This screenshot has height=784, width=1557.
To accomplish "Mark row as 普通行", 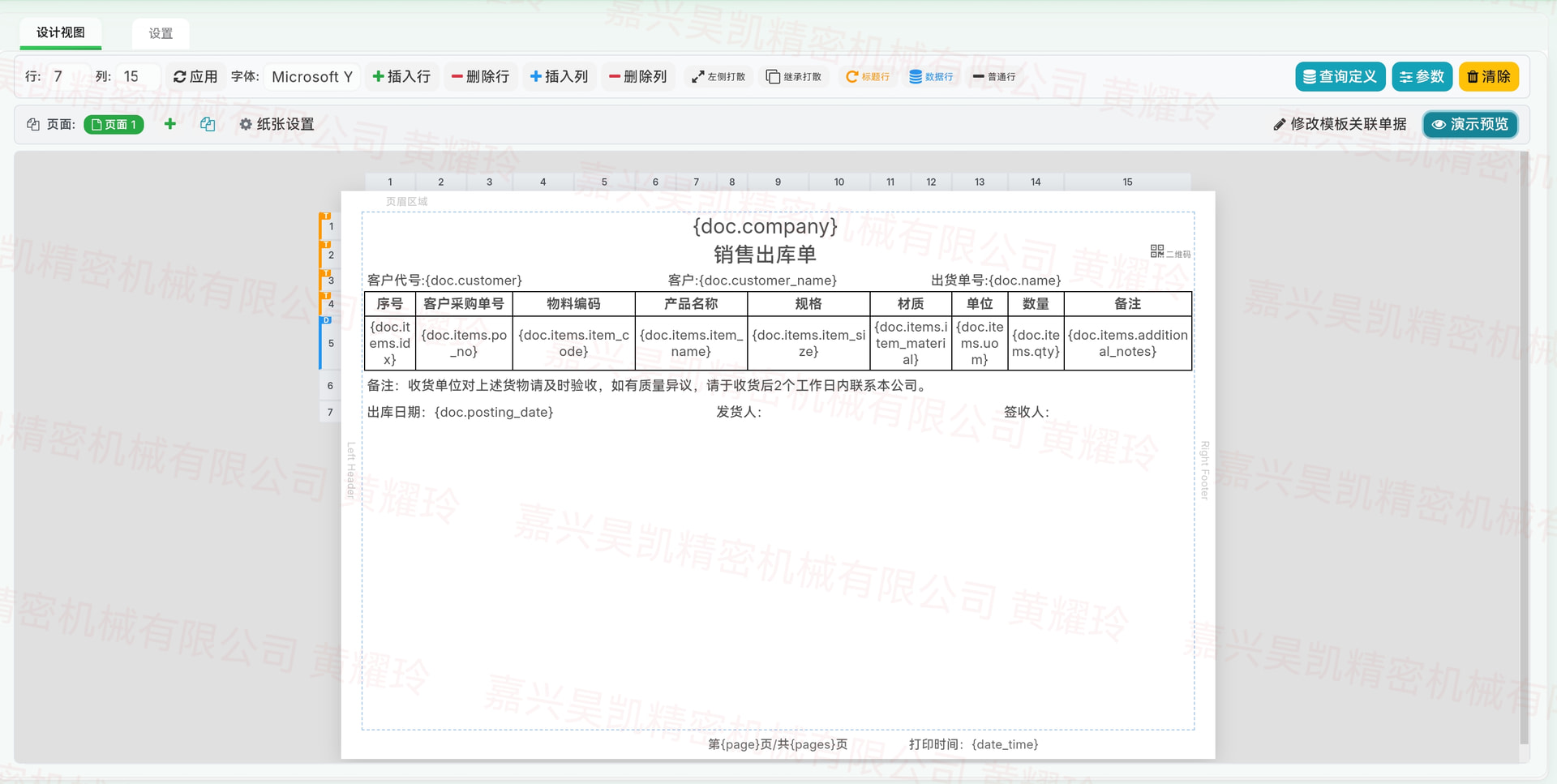I will 994,76.
